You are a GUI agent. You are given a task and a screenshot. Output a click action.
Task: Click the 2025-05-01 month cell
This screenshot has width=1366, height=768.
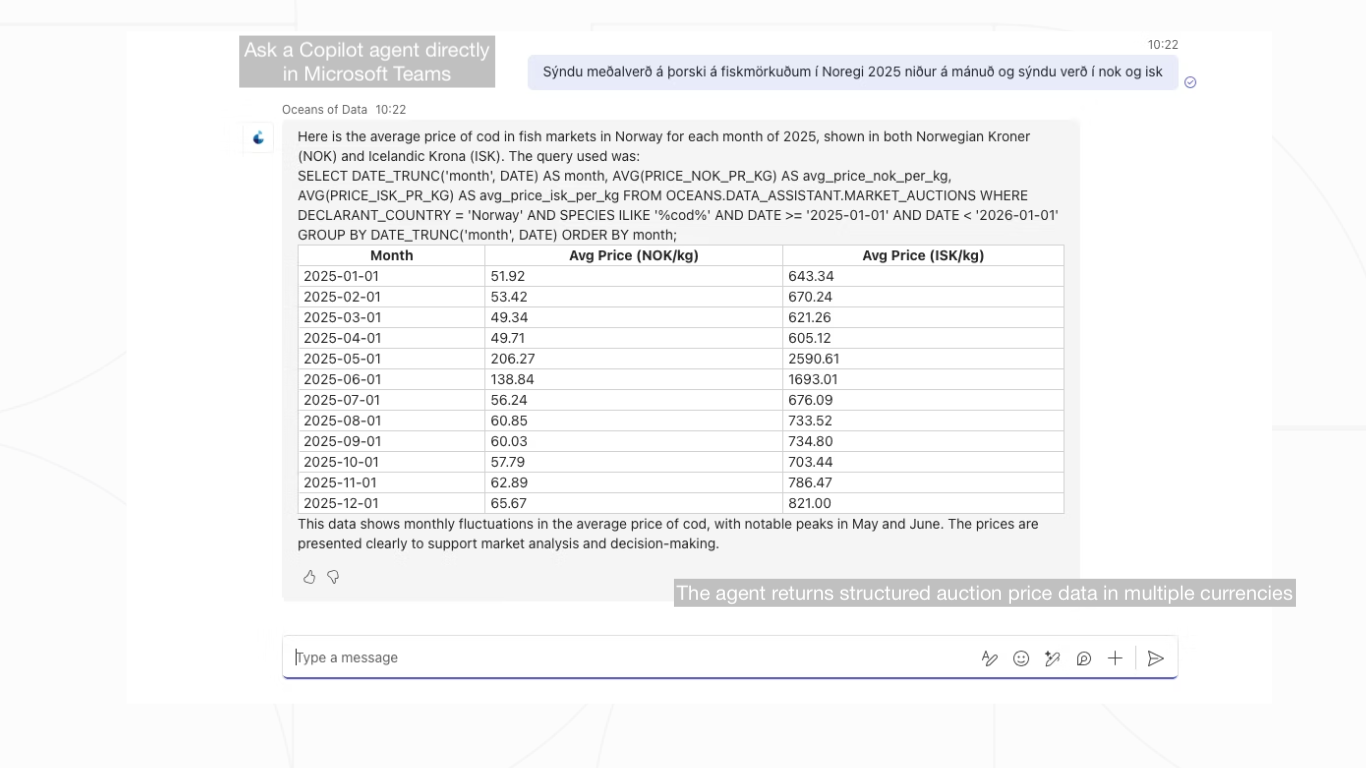(391, 359)
